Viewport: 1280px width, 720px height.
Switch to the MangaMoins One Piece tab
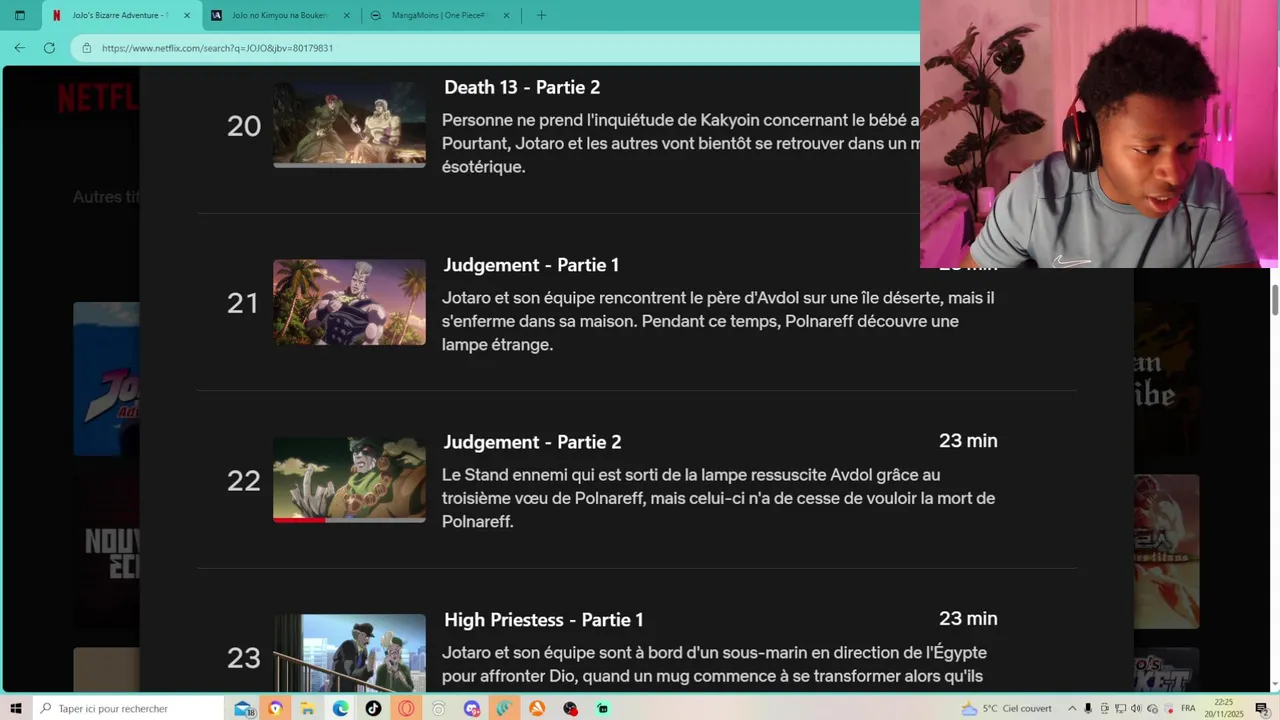click(x=440, y=15)
